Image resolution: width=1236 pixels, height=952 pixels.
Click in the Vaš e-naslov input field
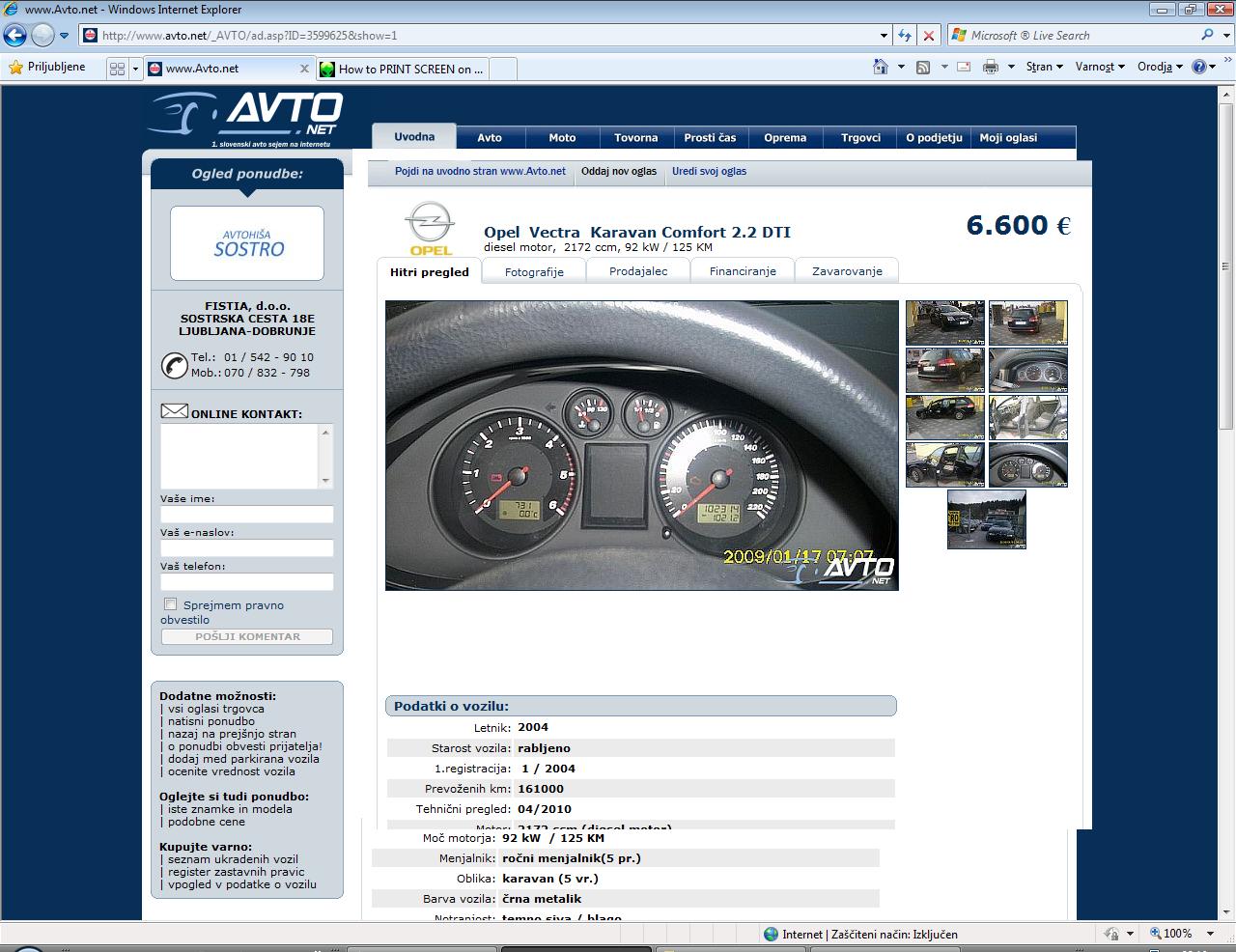[247, 548]
